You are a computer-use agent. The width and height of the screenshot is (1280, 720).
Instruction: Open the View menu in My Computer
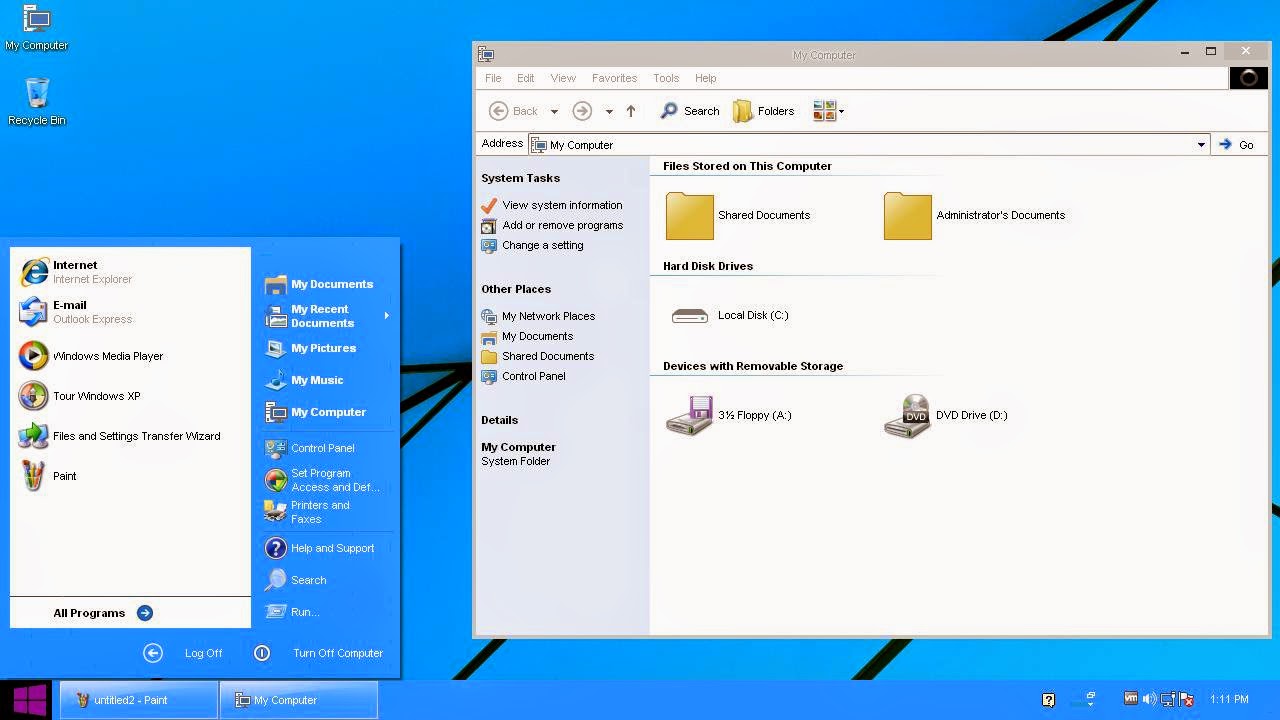coord(563,78)
